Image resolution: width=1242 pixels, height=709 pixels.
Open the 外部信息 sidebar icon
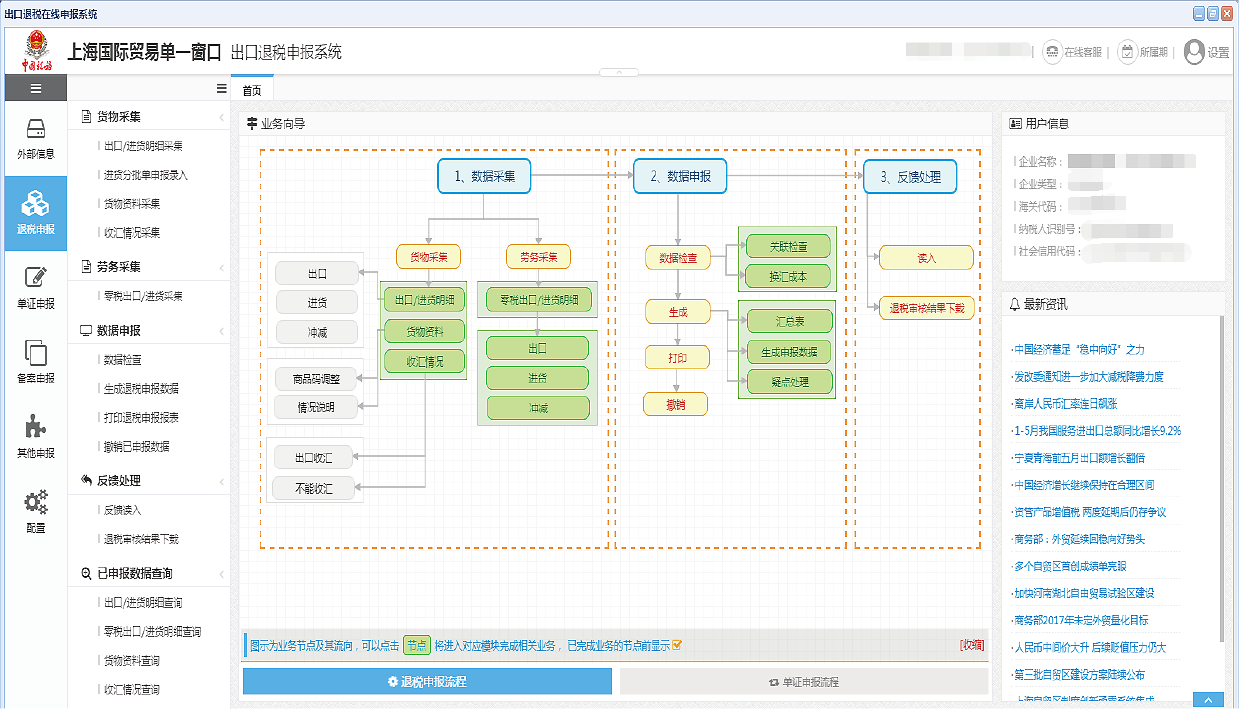[35, 138]
